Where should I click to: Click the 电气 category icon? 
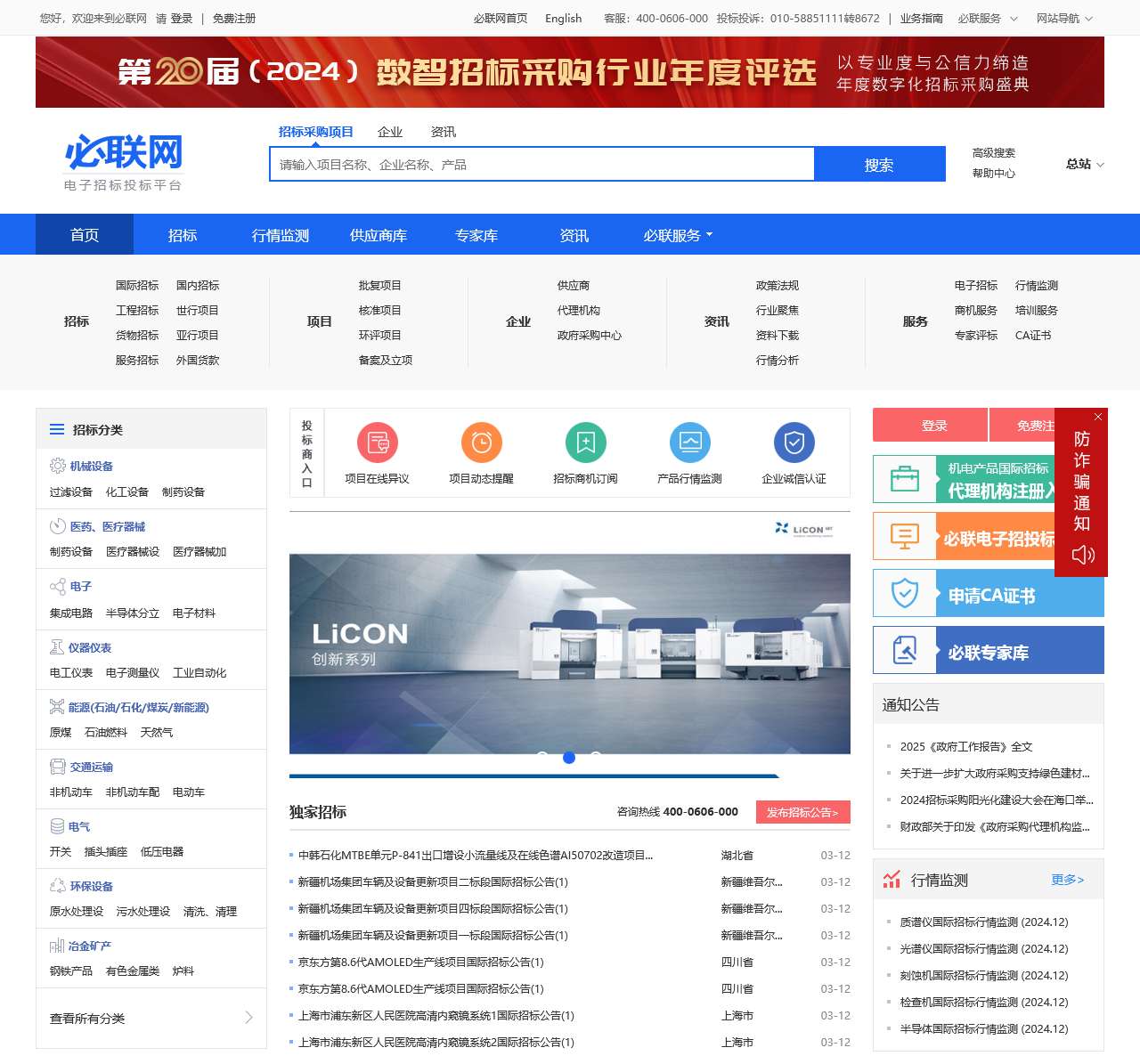coord(58,826)
